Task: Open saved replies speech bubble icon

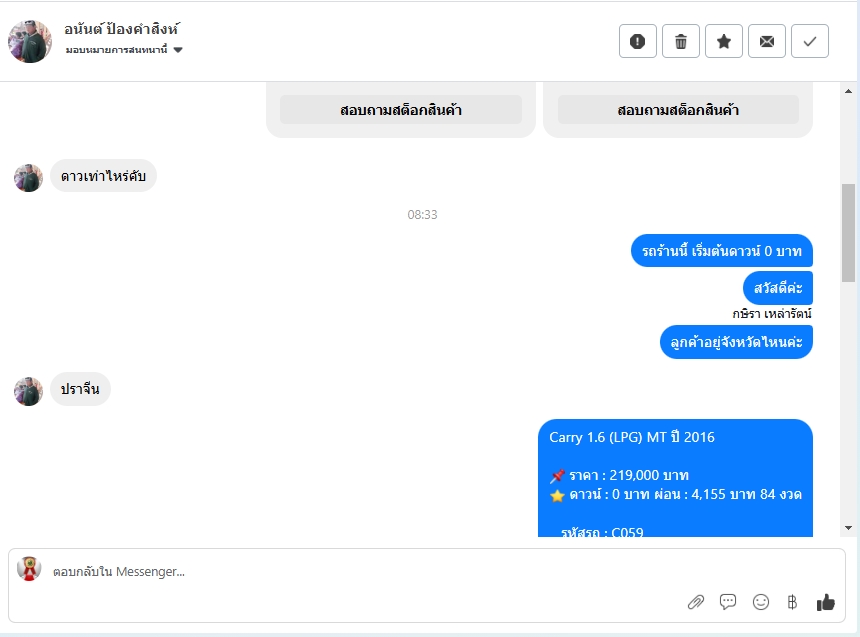Action: (728, 602)
